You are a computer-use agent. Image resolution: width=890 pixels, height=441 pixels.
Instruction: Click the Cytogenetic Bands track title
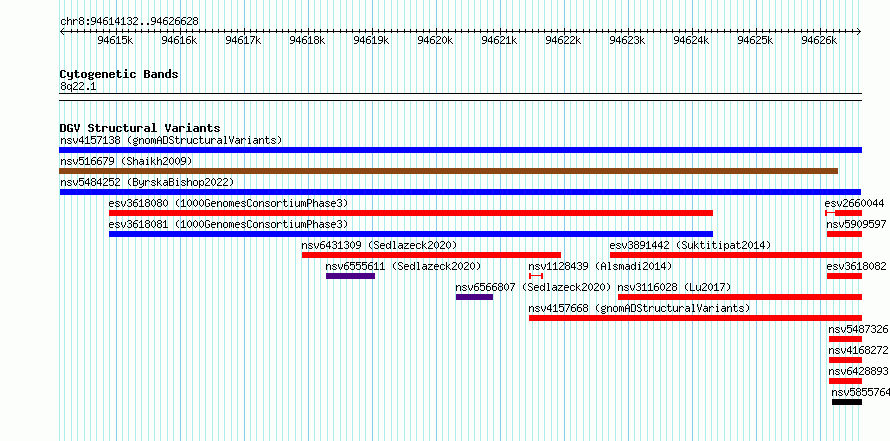coord(119,74)
